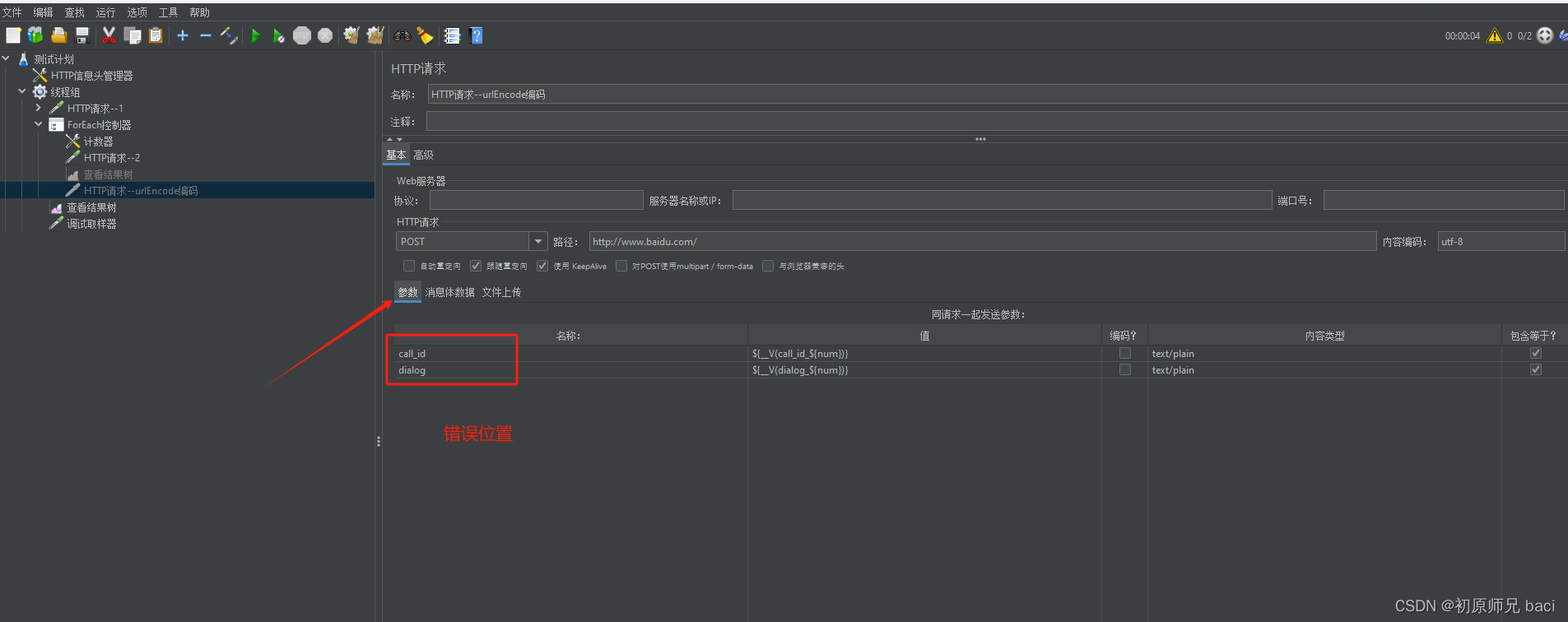Select 计数器 in test tree
Image resolution: width=1568 pixels, height=622 pixels.
(98, 142)
